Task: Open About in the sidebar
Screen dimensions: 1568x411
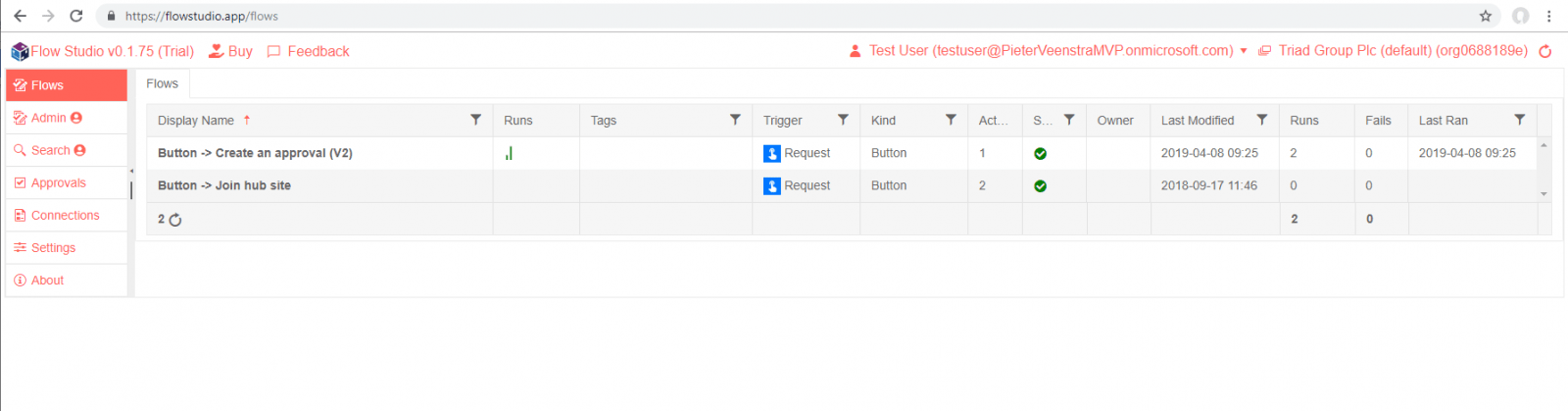Action: coord(67,280)
